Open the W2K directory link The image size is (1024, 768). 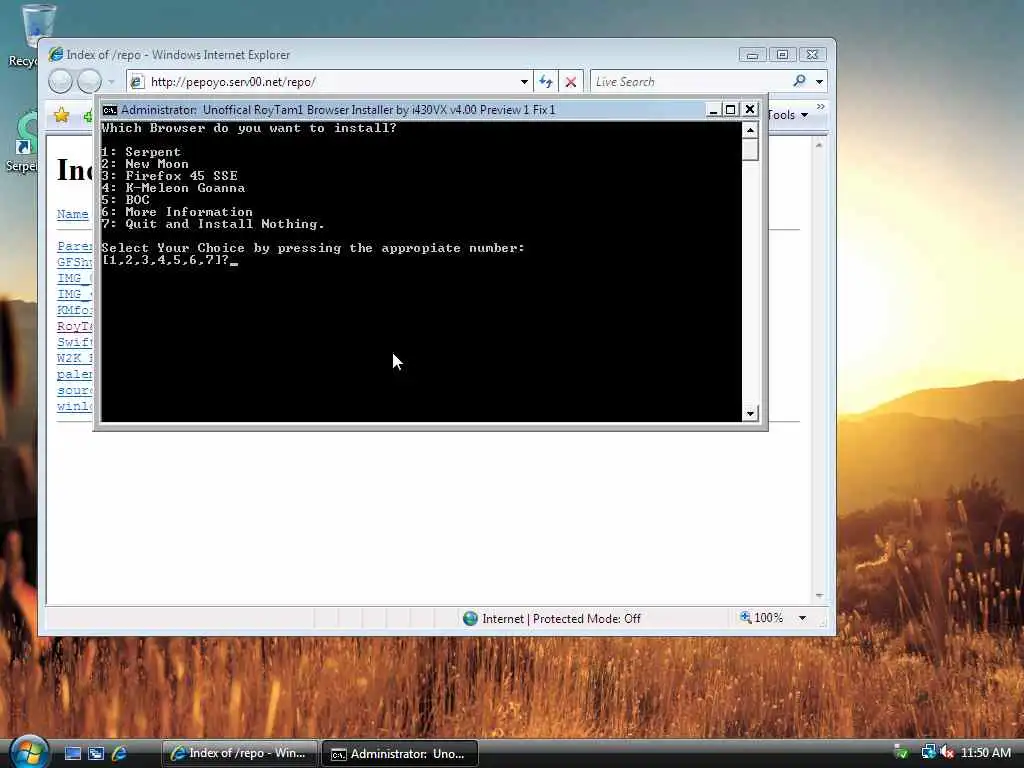(x=74, y=358)
